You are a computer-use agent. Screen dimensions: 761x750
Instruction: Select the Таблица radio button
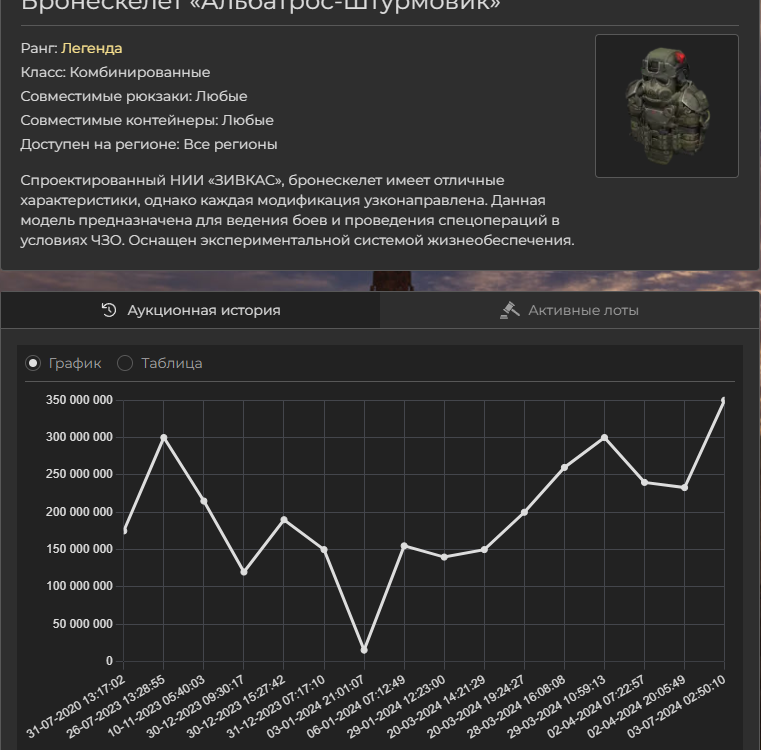125,363
